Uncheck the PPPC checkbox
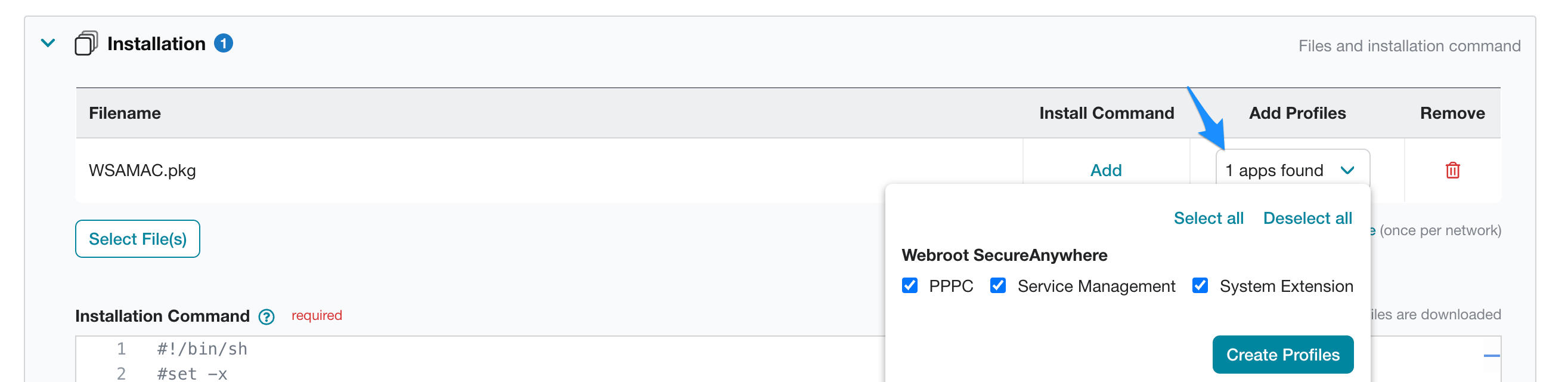This screenshot has width=1568, height=382. point(910,286)
